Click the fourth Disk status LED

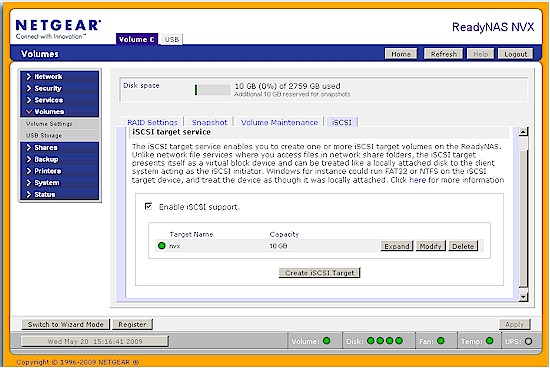[399, 341]
